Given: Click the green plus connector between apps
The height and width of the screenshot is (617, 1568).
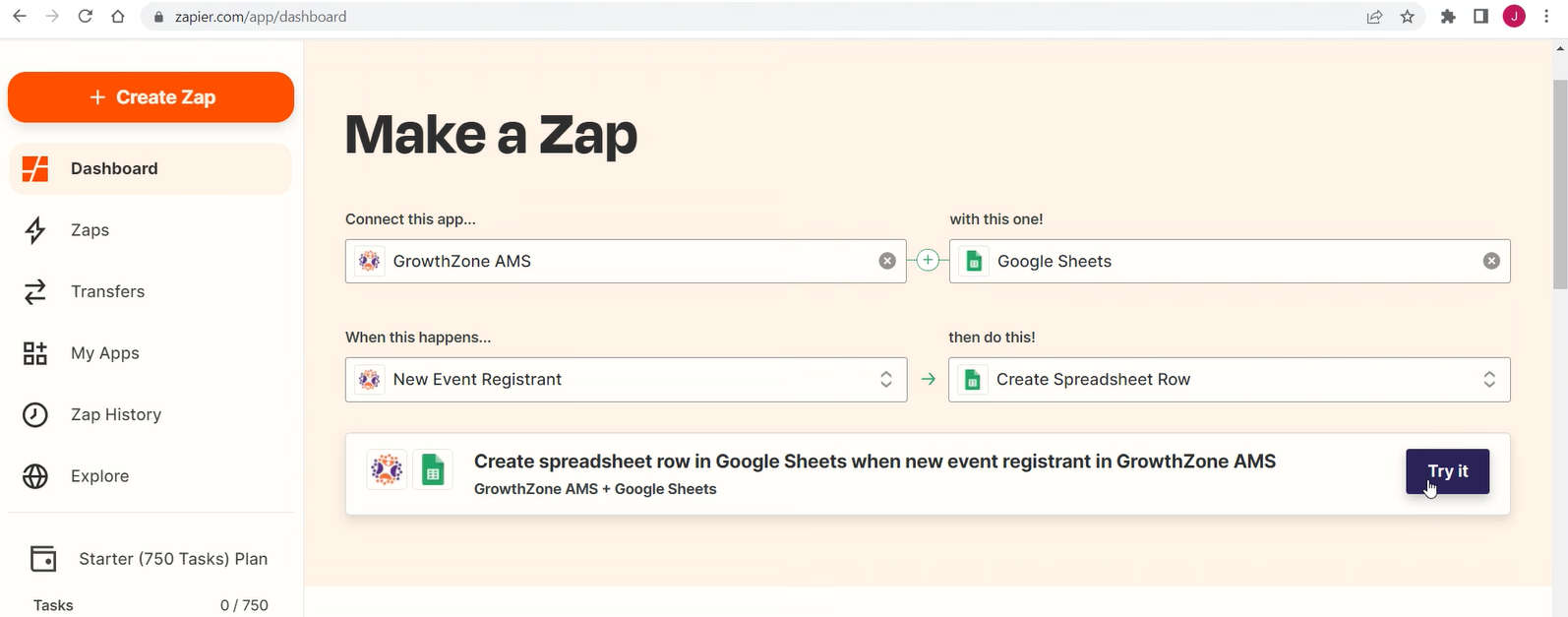Looking at the screenshot, I should click(x=928, y=261).
